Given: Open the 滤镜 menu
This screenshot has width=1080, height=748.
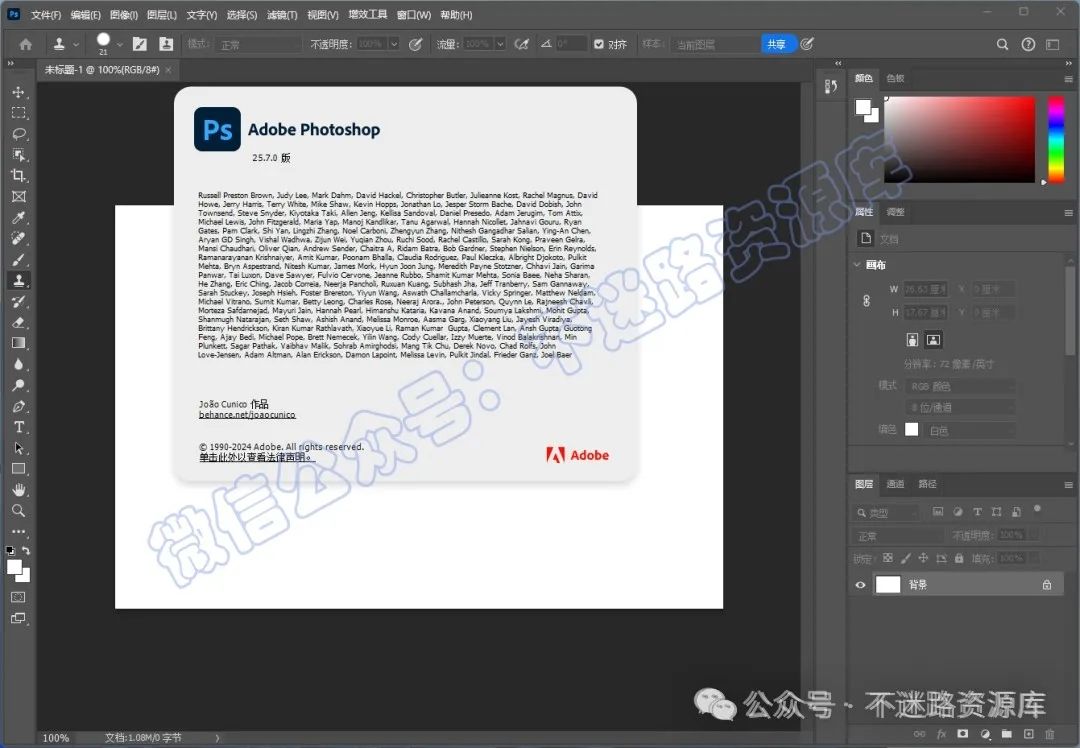Looking at the screenshot, I should tap(282, 14).
